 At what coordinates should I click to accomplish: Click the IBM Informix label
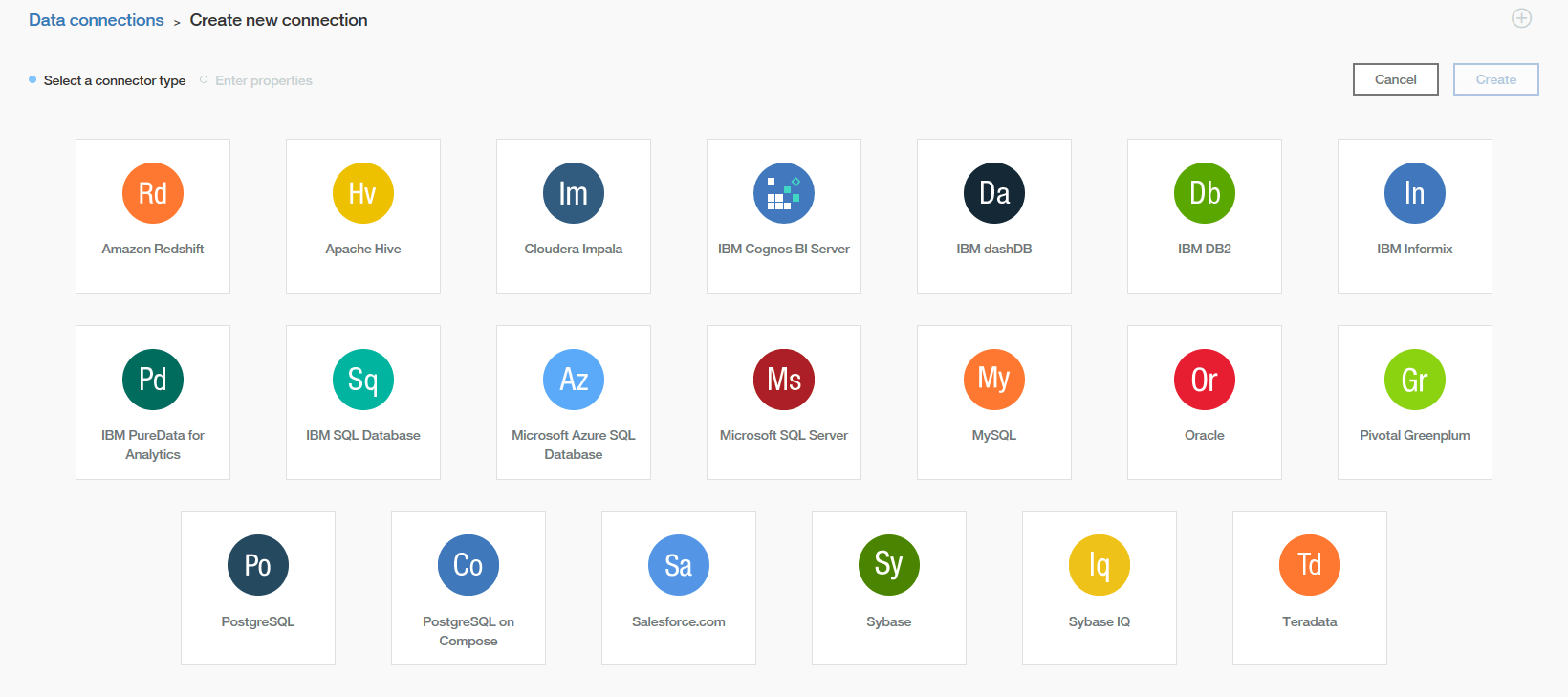point(1415,249)
